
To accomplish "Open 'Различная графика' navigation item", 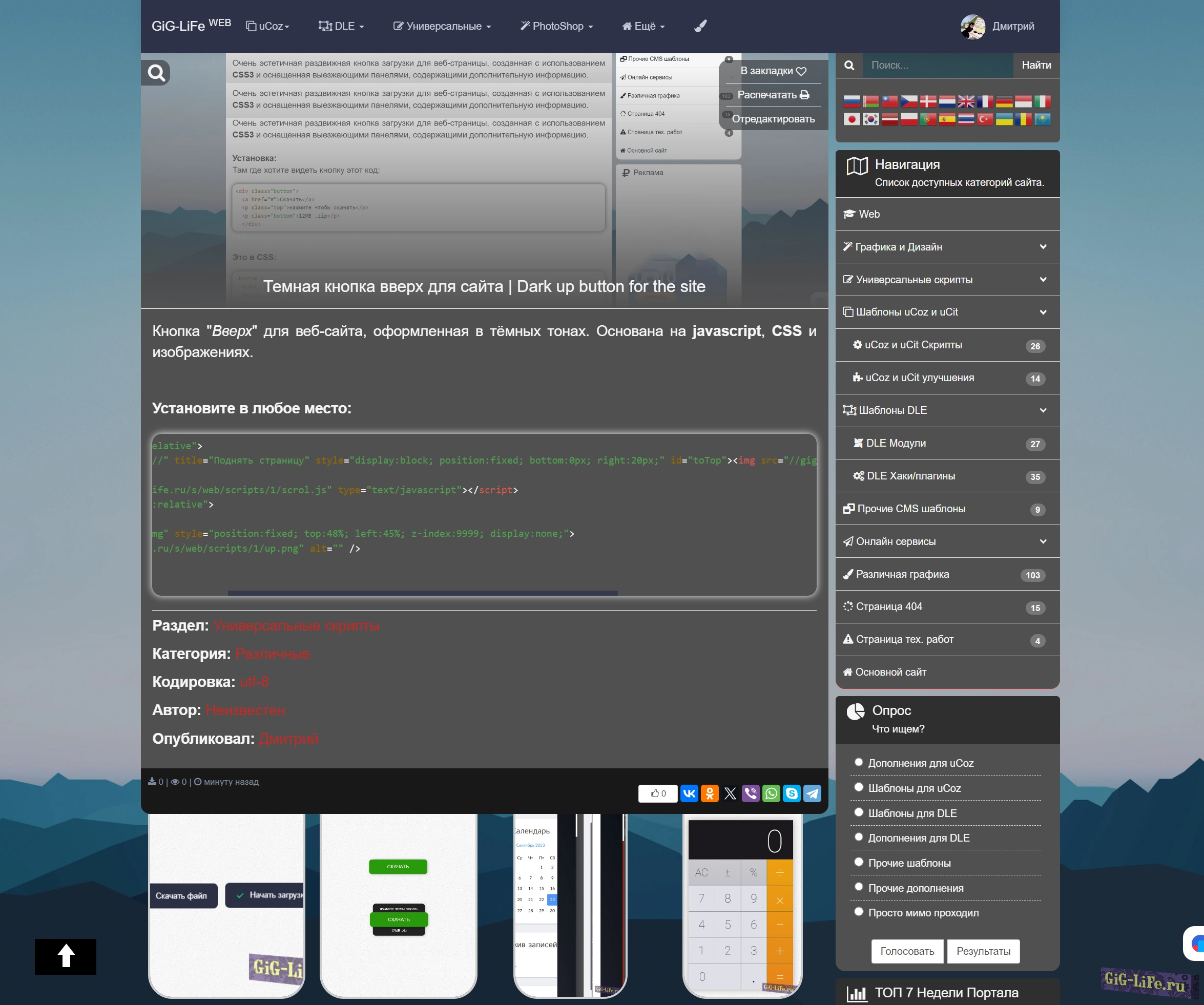I will point(902,574).
